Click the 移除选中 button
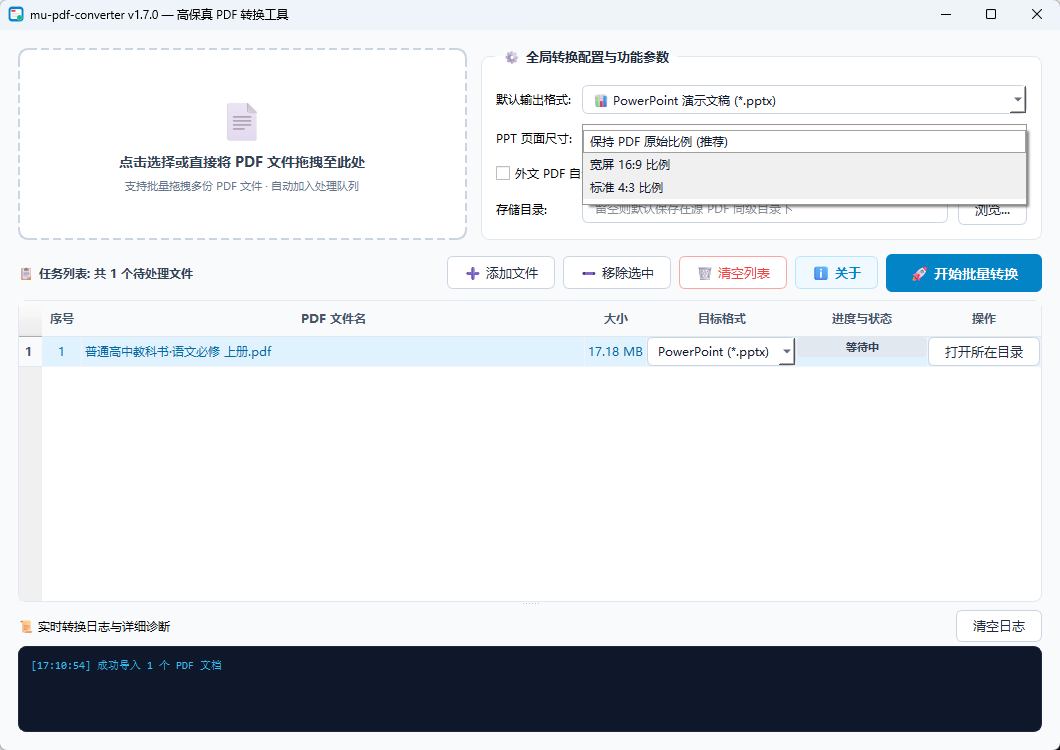 [617, 273]
